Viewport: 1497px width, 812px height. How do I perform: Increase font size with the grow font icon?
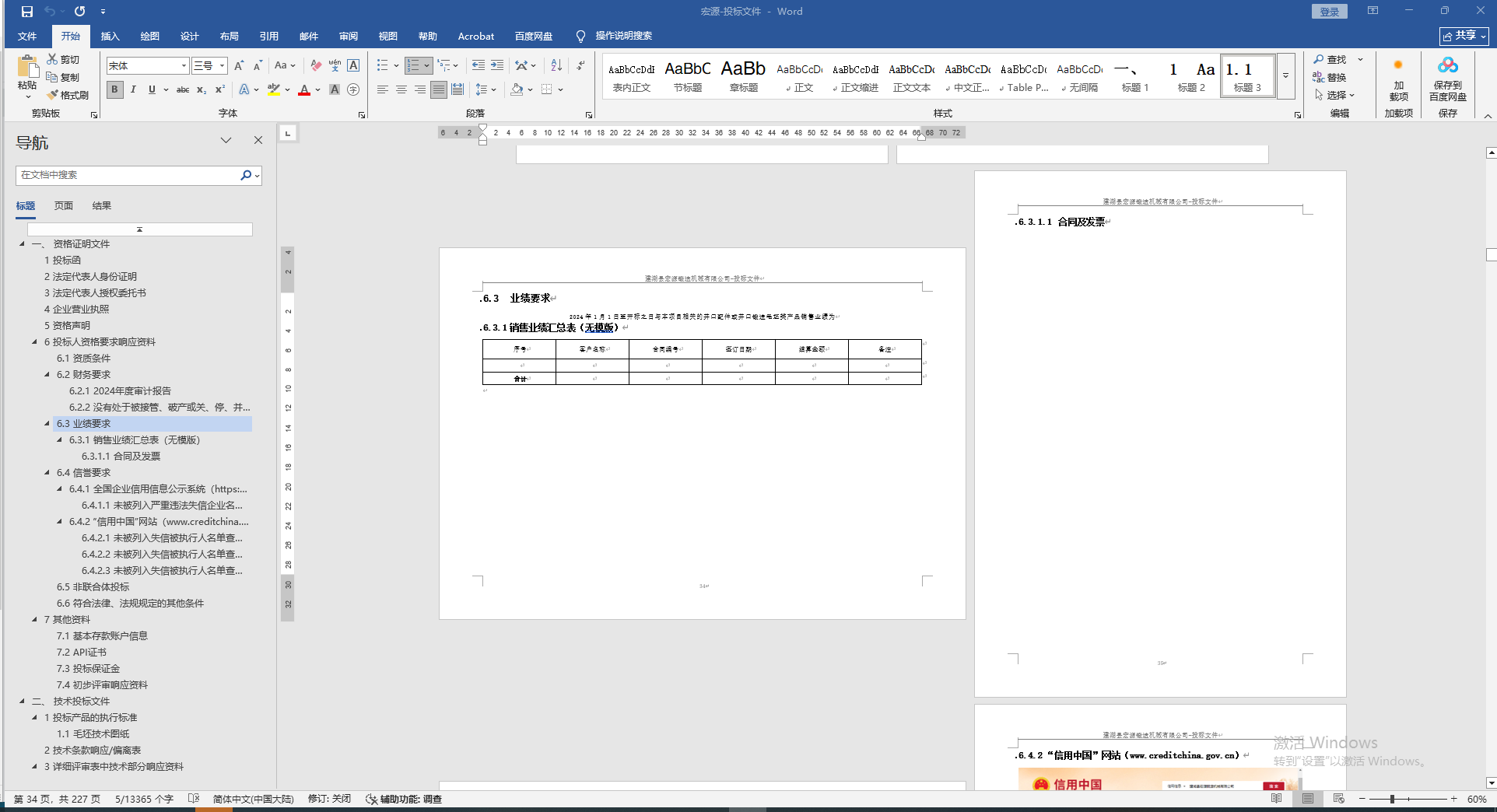click(x=239, y=65)
